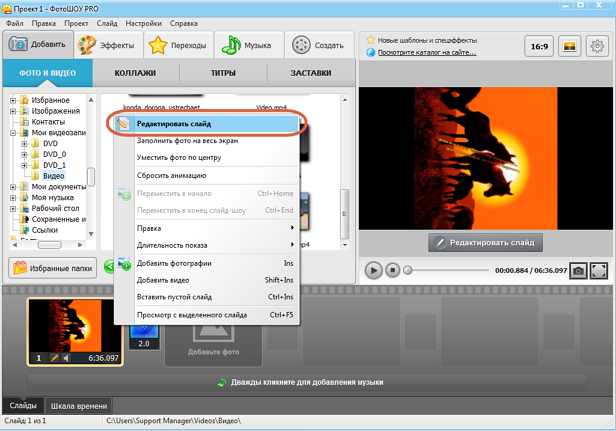Viewport: 616px width, 431px height.
Task: Choose Заполнить фото на весь экран
Action: click(x=206, y=141)
